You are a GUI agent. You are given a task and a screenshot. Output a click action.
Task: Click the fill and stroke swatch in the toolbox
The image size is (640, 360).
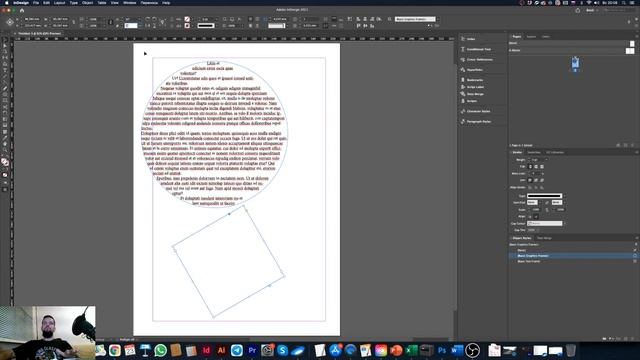(x=5, y=162)
